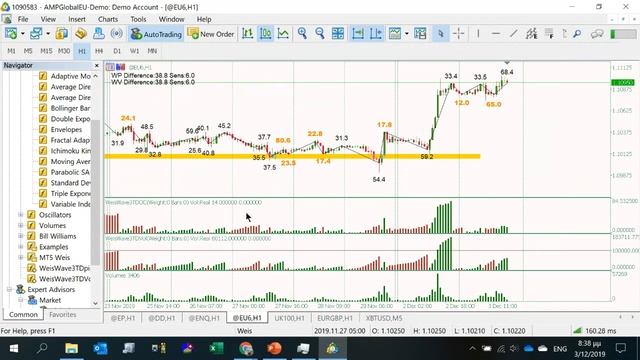Image resolution: width=640 pixels, height=360 pixels.
Task: Switch to the @EP,H1 chart tab
Action: [123, 318]
